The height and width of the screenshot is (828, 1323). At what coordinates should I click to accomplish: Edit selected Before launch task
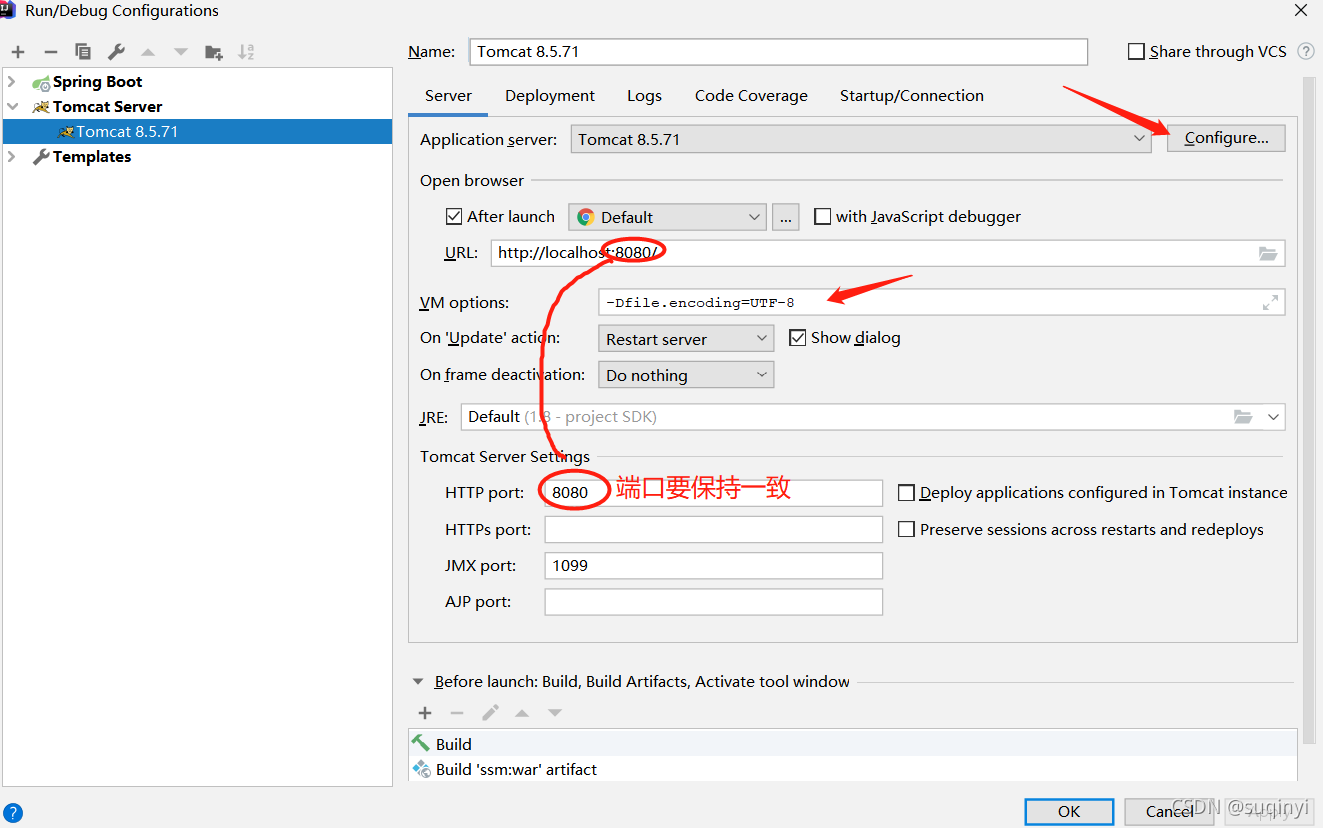pos(490,713)
